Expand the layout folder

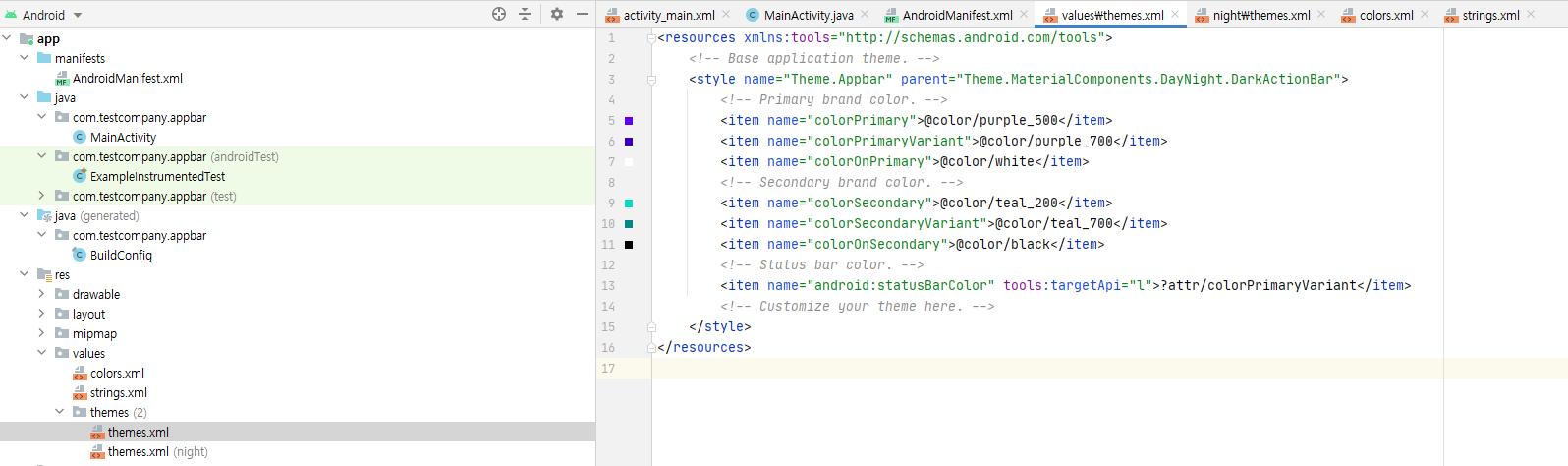click(x=42, y=314)
